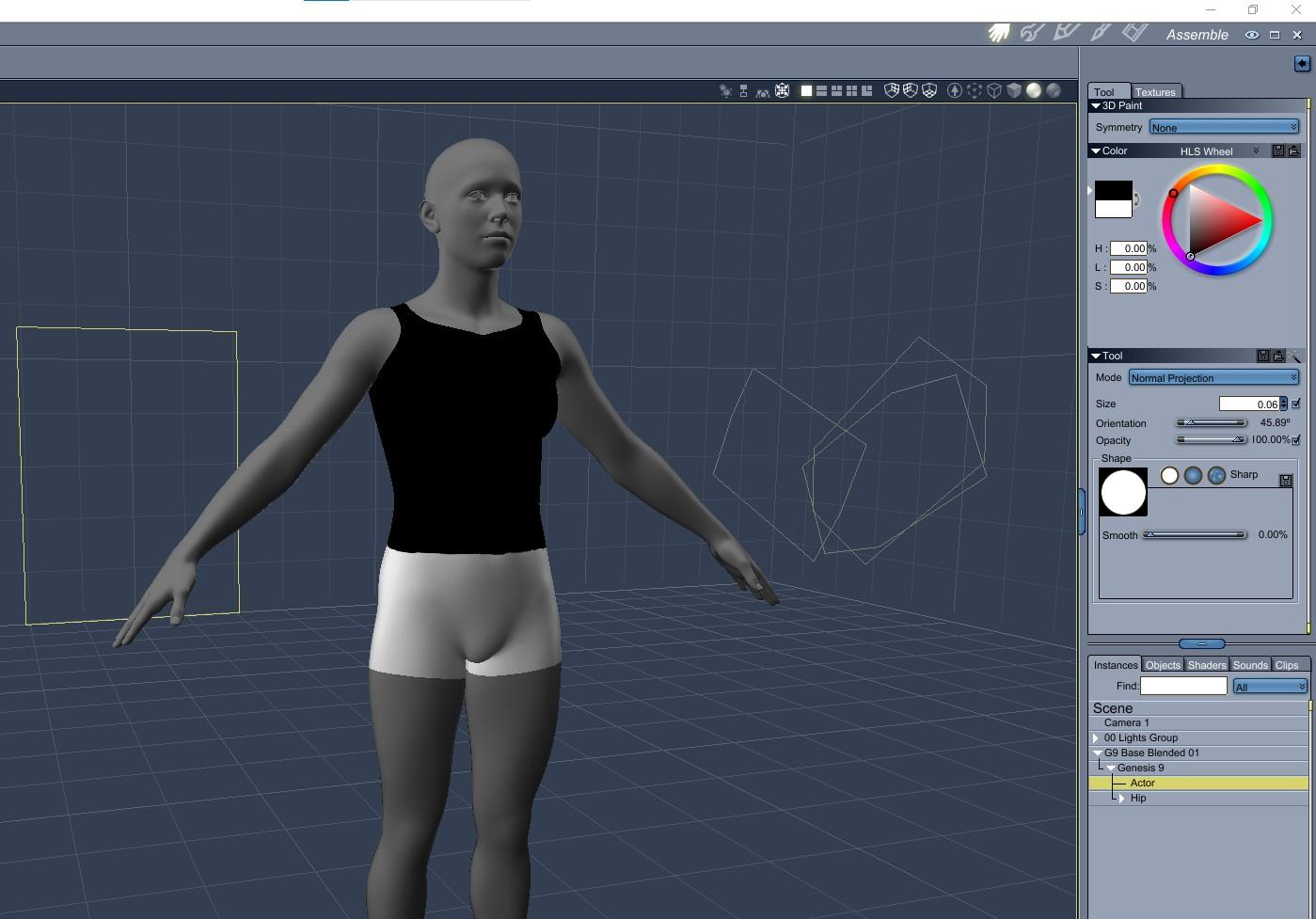Viewport: 1316px width, 919px height.
Task: Click the wand icon in Tool header
Action: (1294, 356)
